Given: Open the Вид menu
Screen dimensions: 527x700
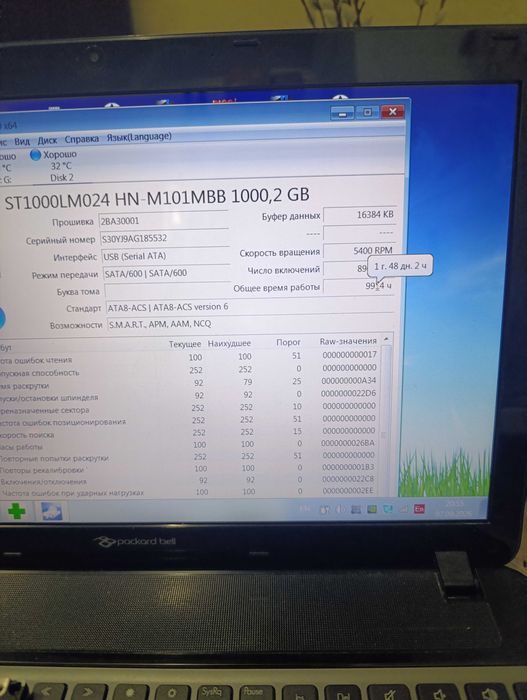Looking at the screenshot, I should pyautogui.click(x=21, y=142).
